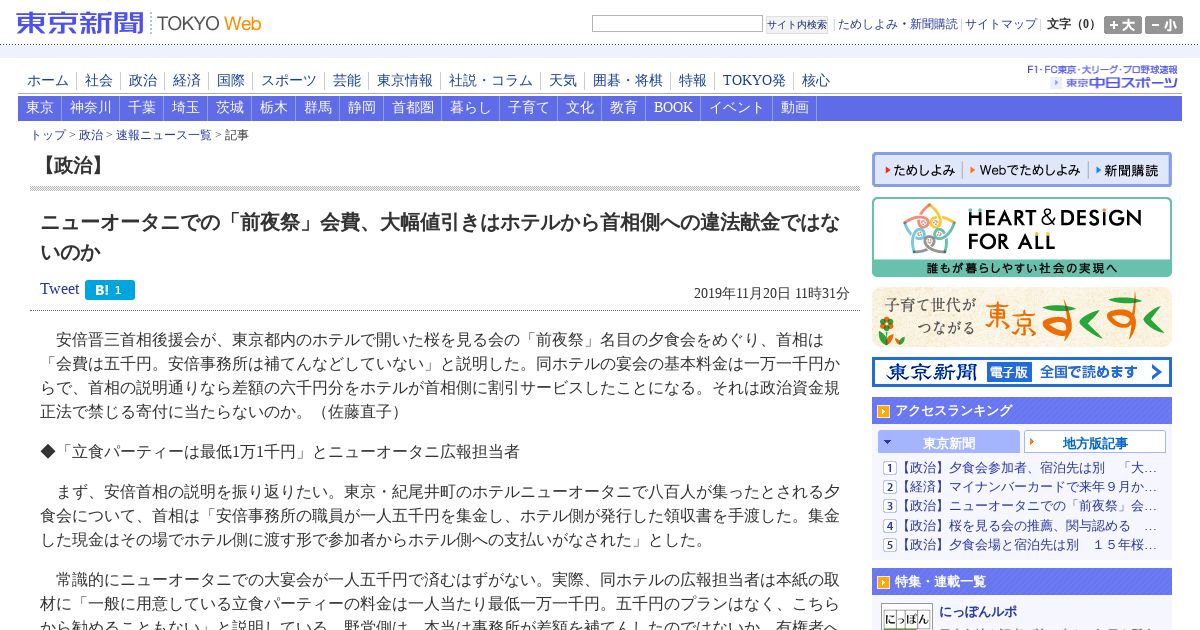Select イベント in the blue bar
The width and height of the screenshot is (1200, 630).
737,108
